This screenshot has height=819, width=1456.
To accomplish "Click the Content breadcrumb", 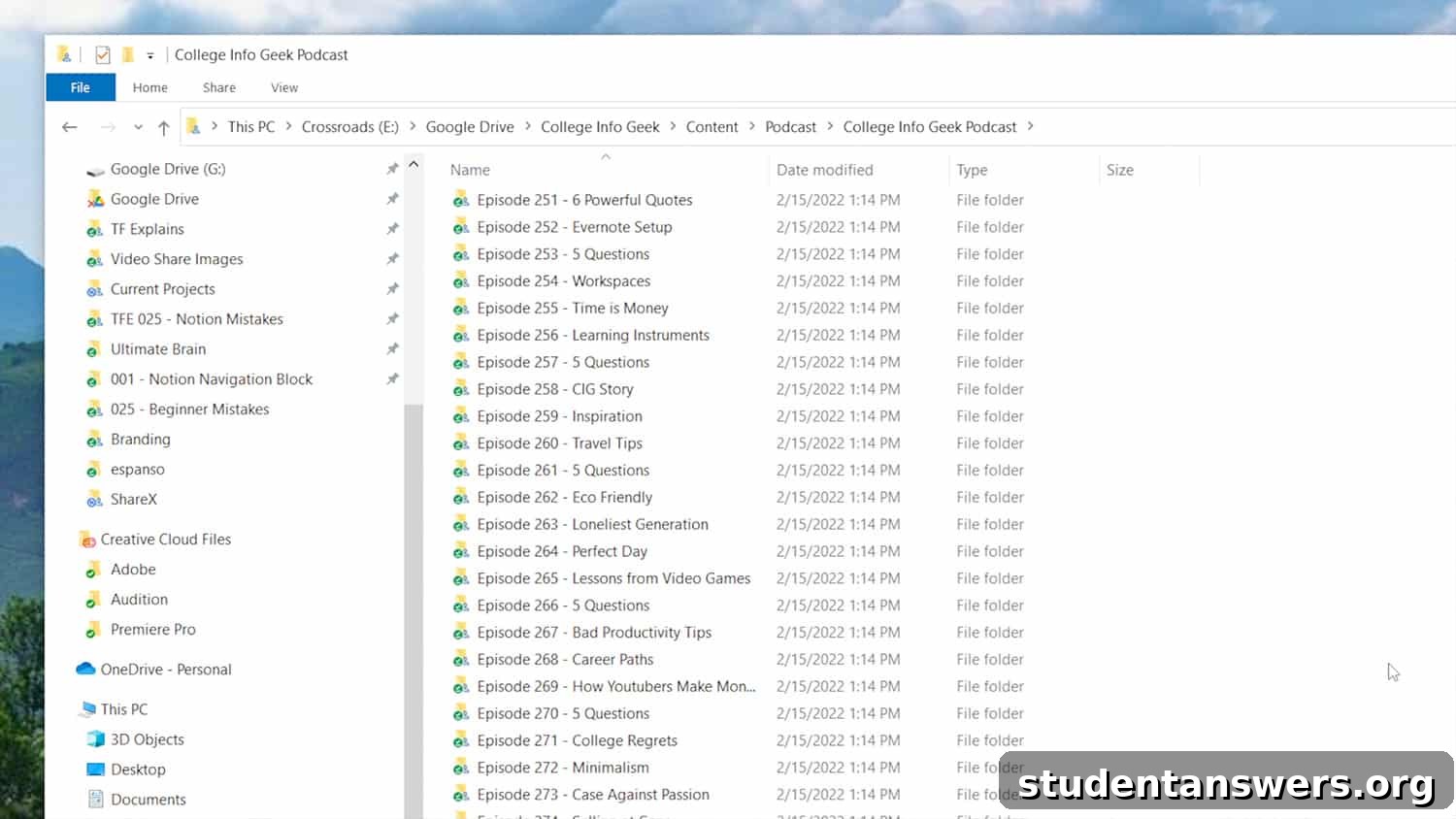I will [x=712, y=127].
